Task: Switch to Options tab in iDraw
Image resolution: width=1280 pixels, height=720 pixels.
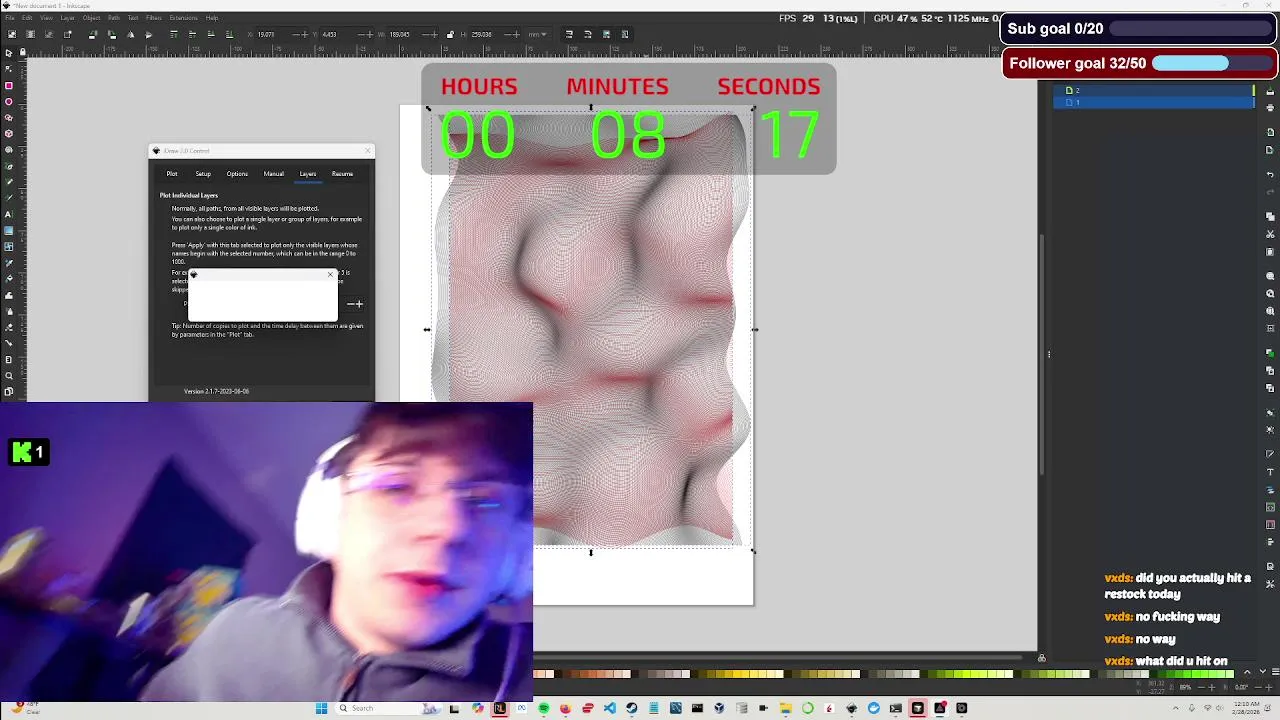Action: (237, 174)
